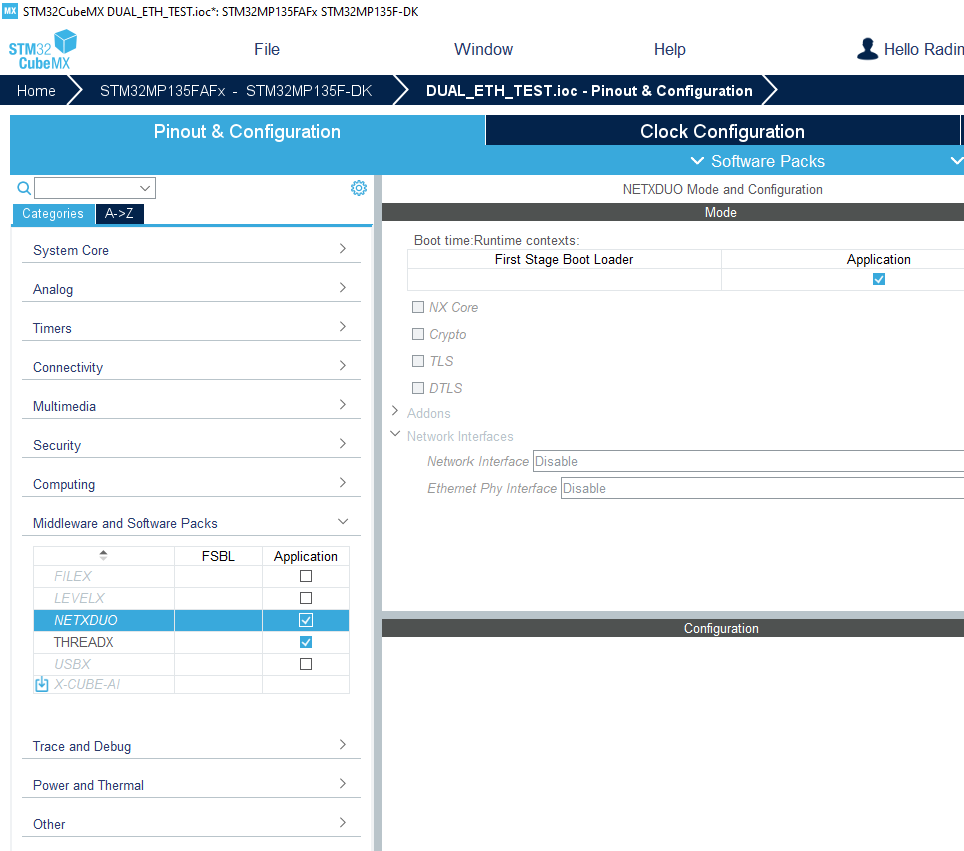The width and height of the screenshot is (964, 851).
Task: Open the settings gear above the mode panel
Action: click(358, 187)
